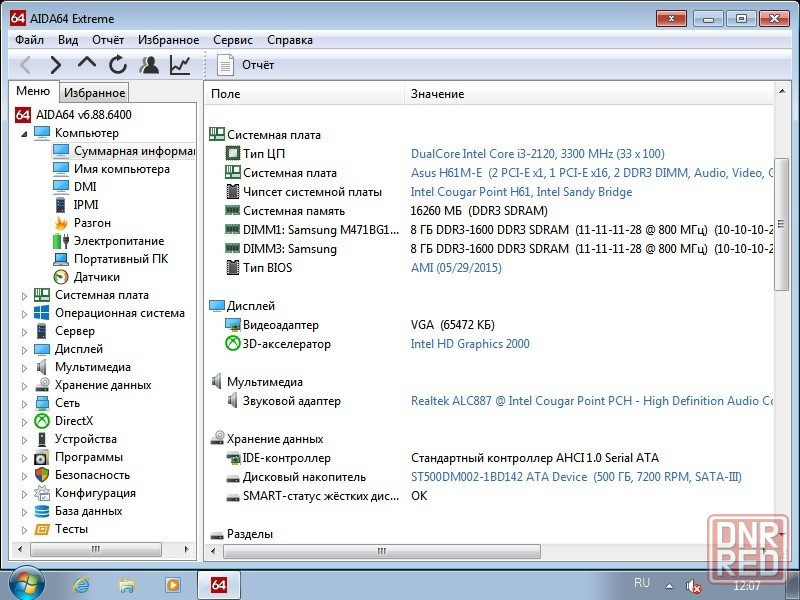Screen dimensions: 800x600
Task: Click the Отчёт report button in the toolbar
Action: pos(246,65)
